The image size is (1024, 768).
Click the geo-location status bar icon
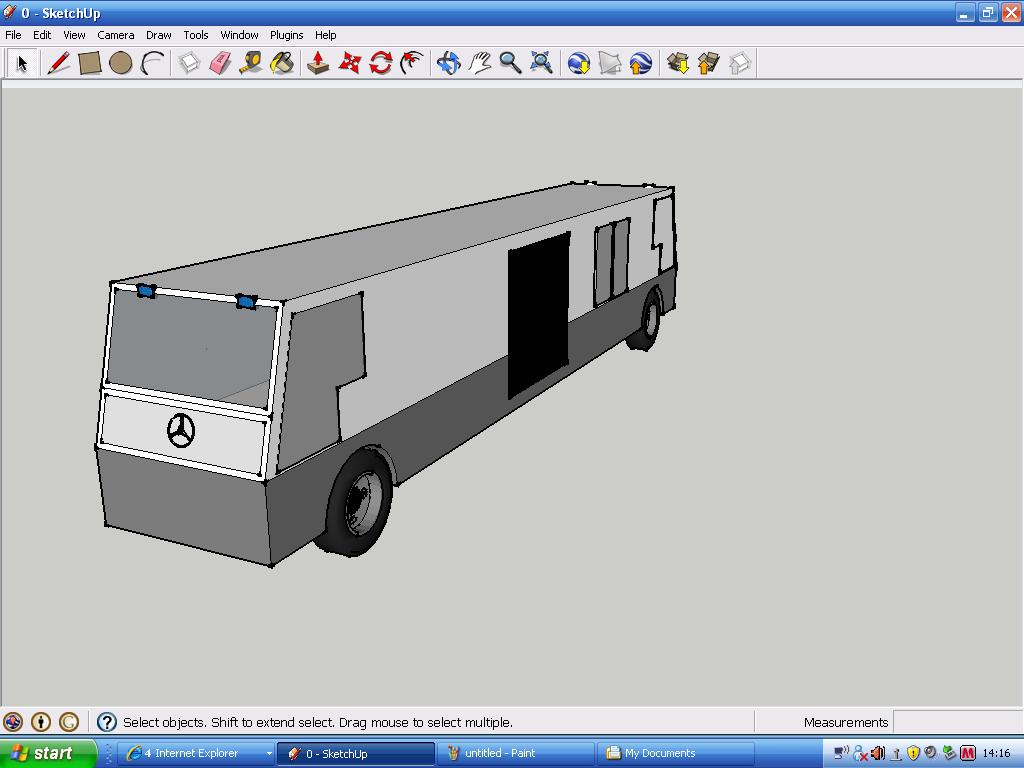[13, 722]
